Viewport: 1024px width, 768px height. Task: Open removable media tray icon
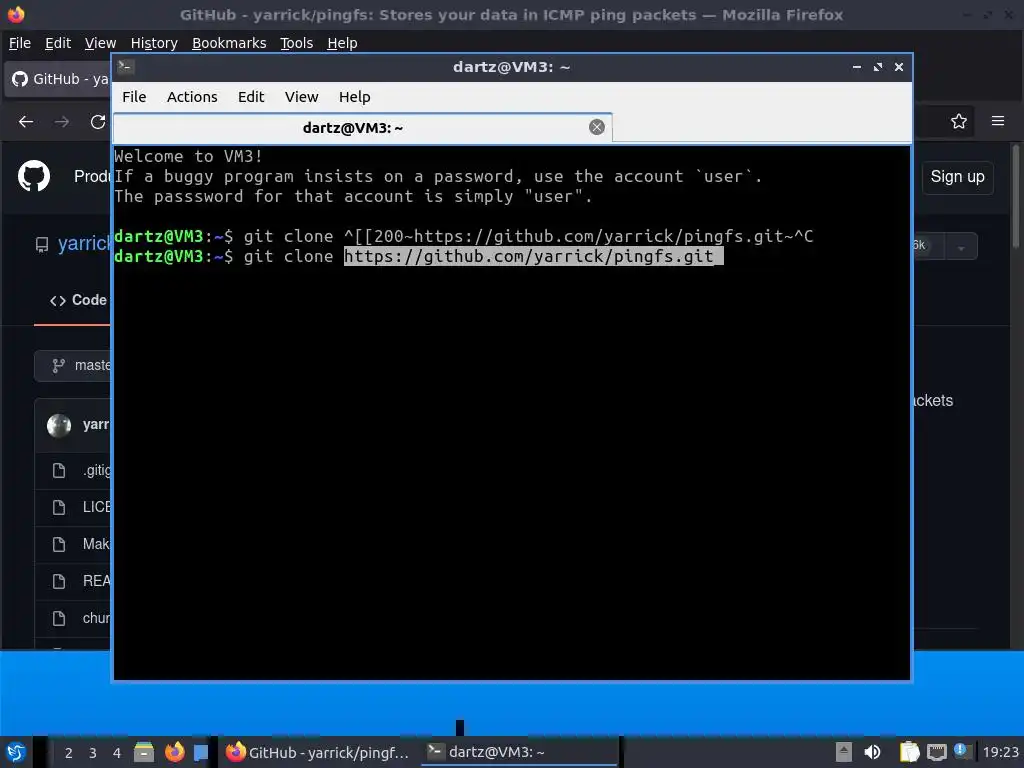(x=844, y=752)
